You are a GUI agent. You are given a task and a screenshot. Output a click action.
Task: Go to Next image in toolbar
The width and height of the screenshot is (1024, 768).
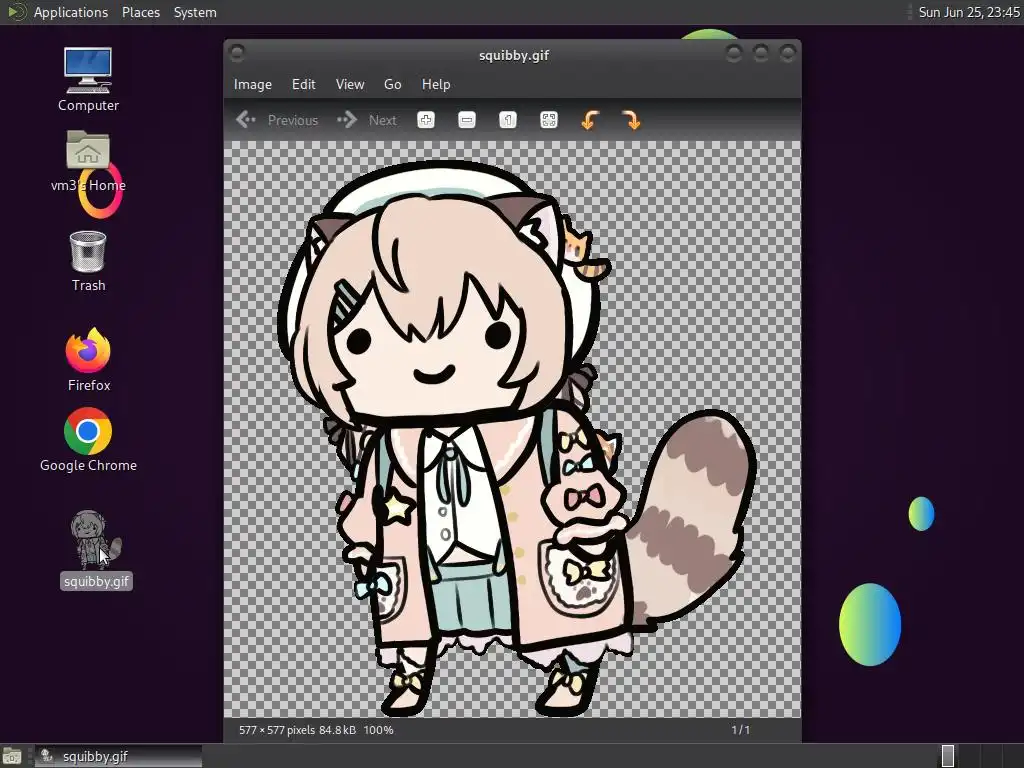366,120
